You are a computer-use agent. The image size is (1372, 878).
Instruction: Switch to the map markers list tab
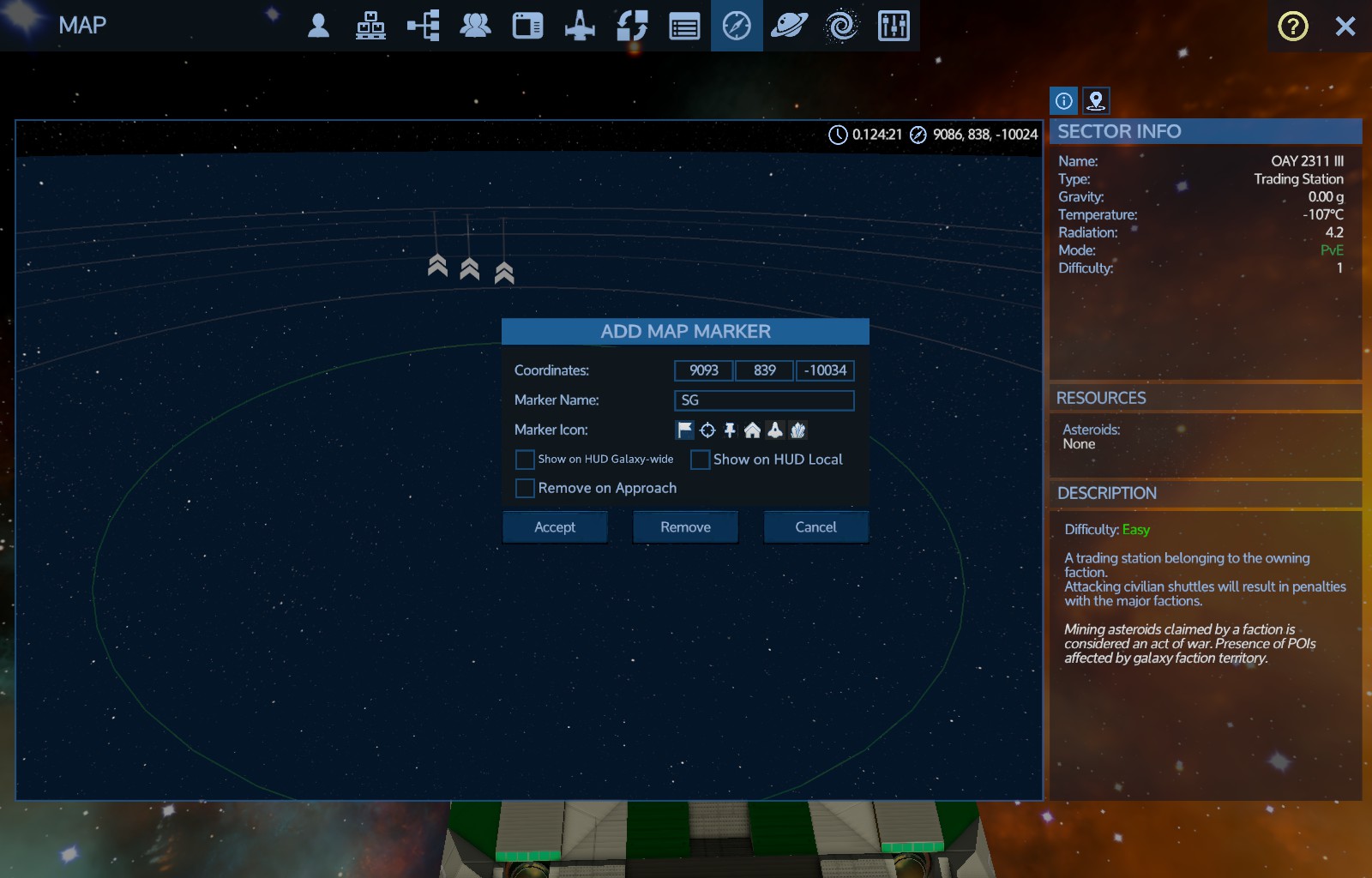point(1096,101)
